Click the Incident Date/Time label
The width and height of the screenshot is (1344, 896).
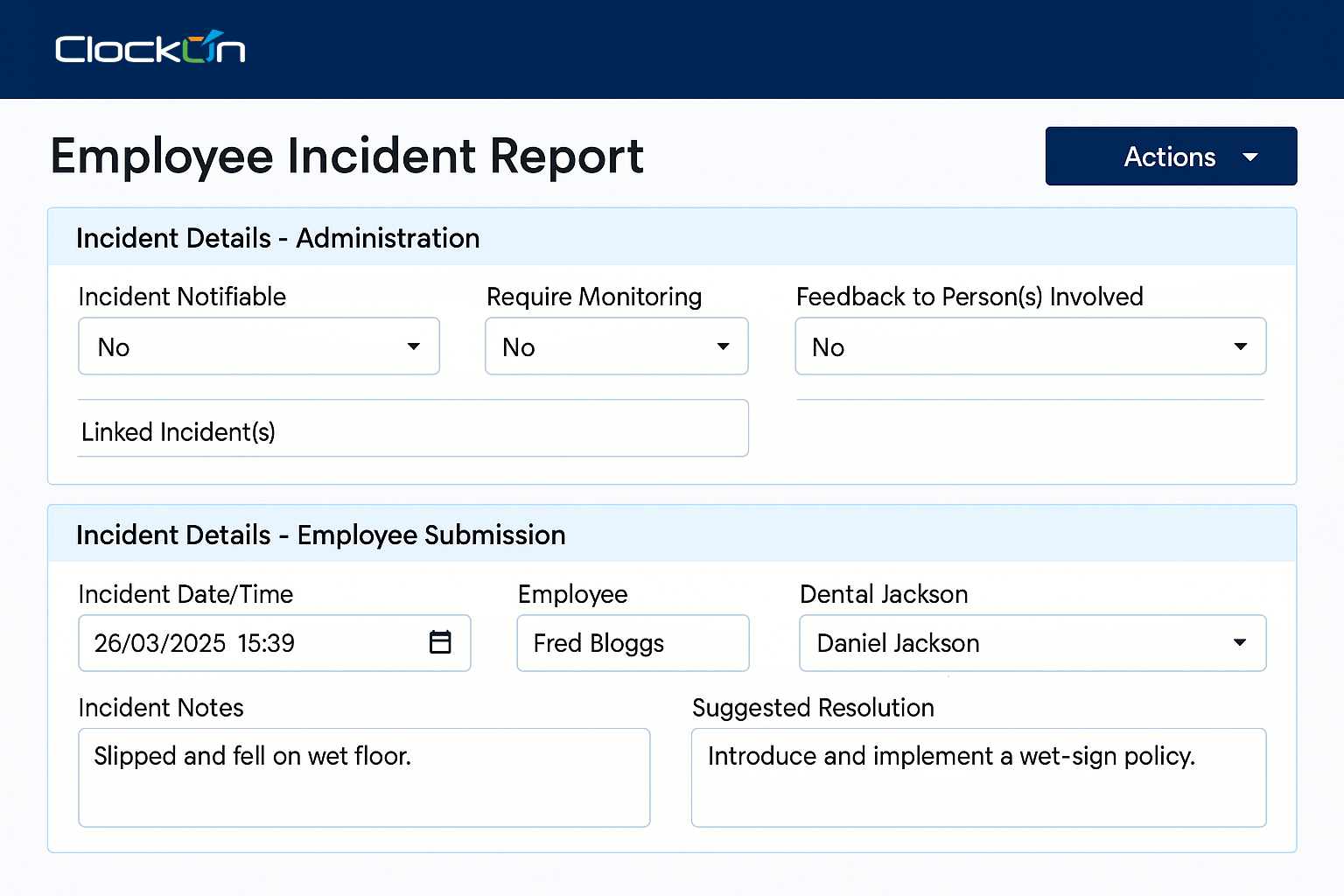(x=185, y=594)
